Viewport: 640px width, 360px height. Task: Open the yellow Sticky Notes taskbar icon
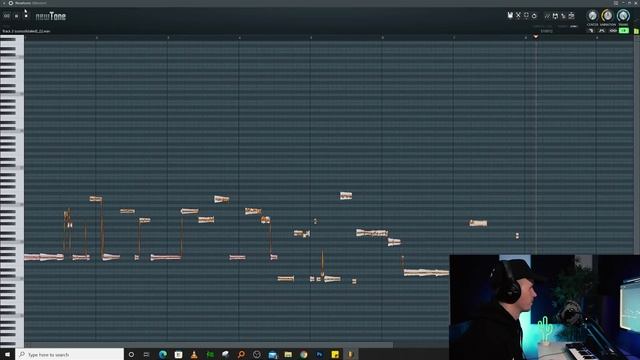click(335, 354)
